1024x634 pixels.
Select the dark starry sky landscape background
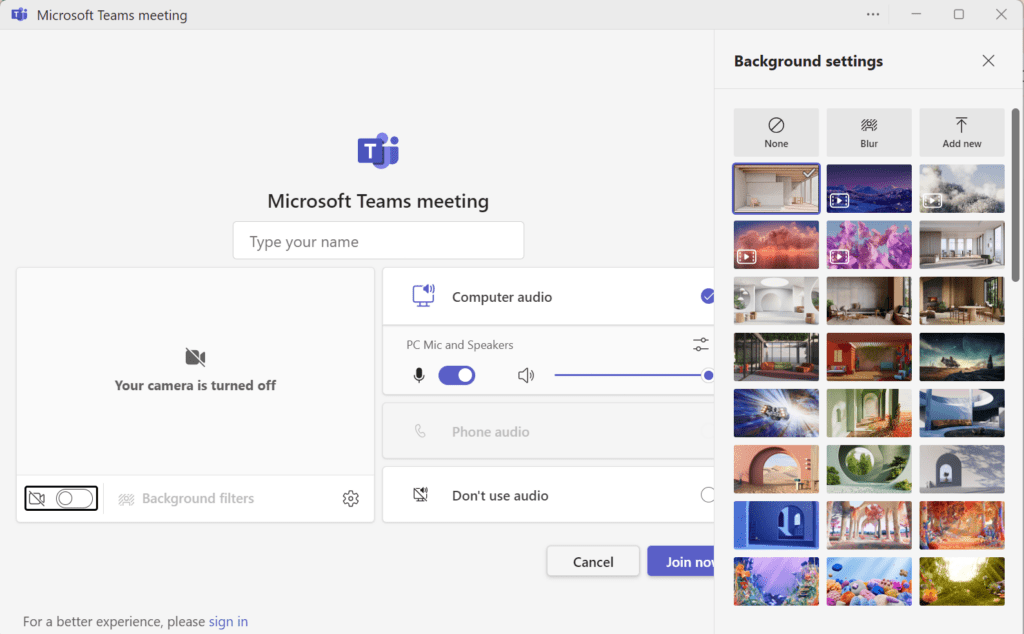[x=961, y=357]
